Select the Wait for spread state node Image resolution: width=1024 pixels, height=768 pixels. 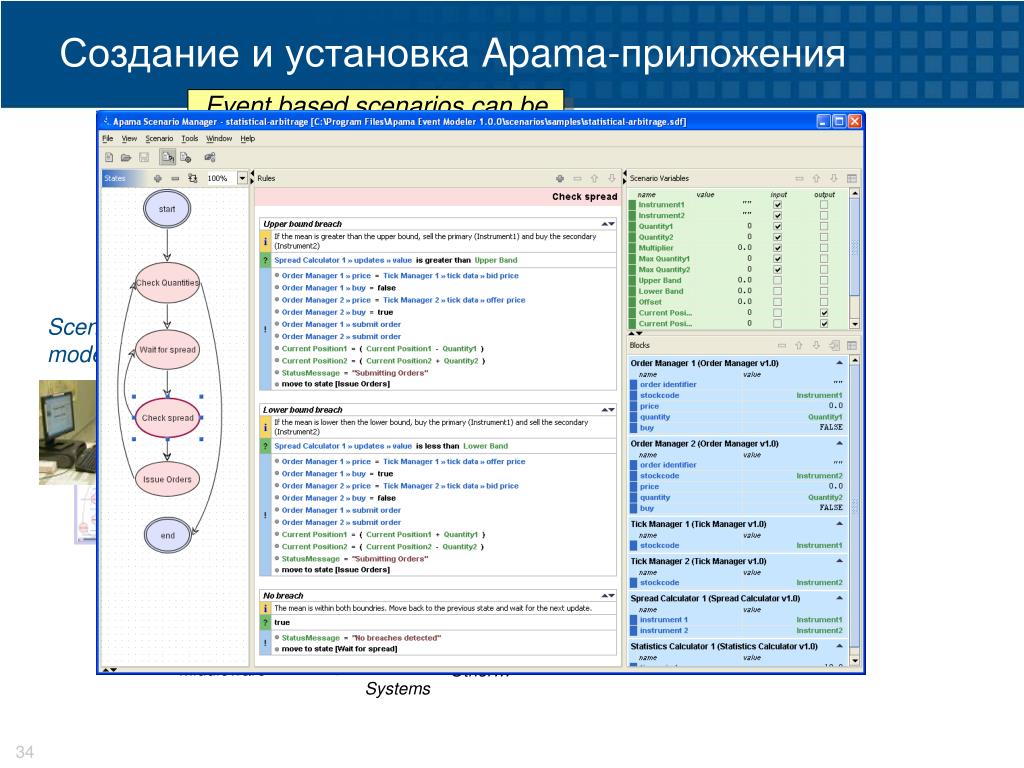pos(167,349)
